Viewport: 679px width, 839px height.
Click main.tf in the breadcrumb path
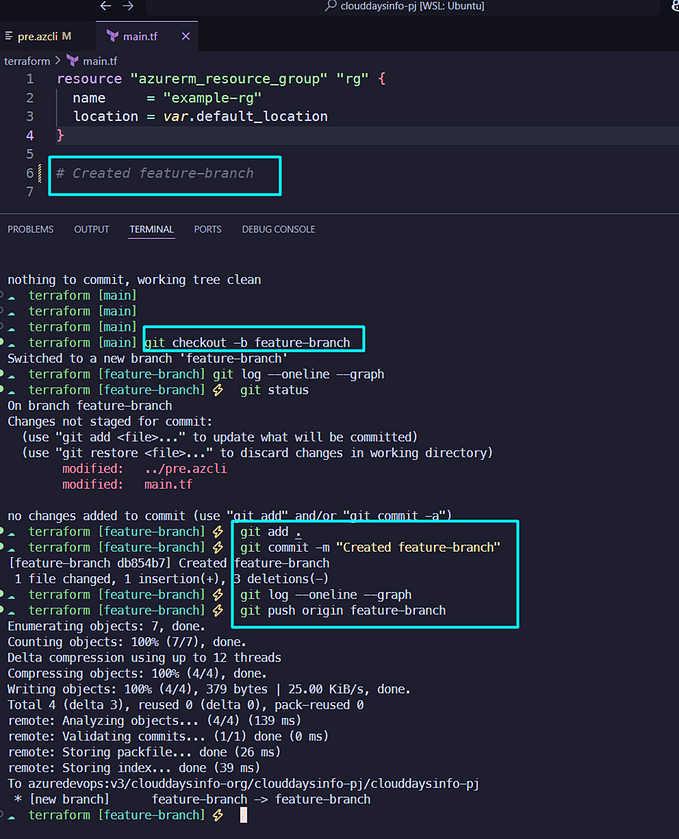click(100, 61)
